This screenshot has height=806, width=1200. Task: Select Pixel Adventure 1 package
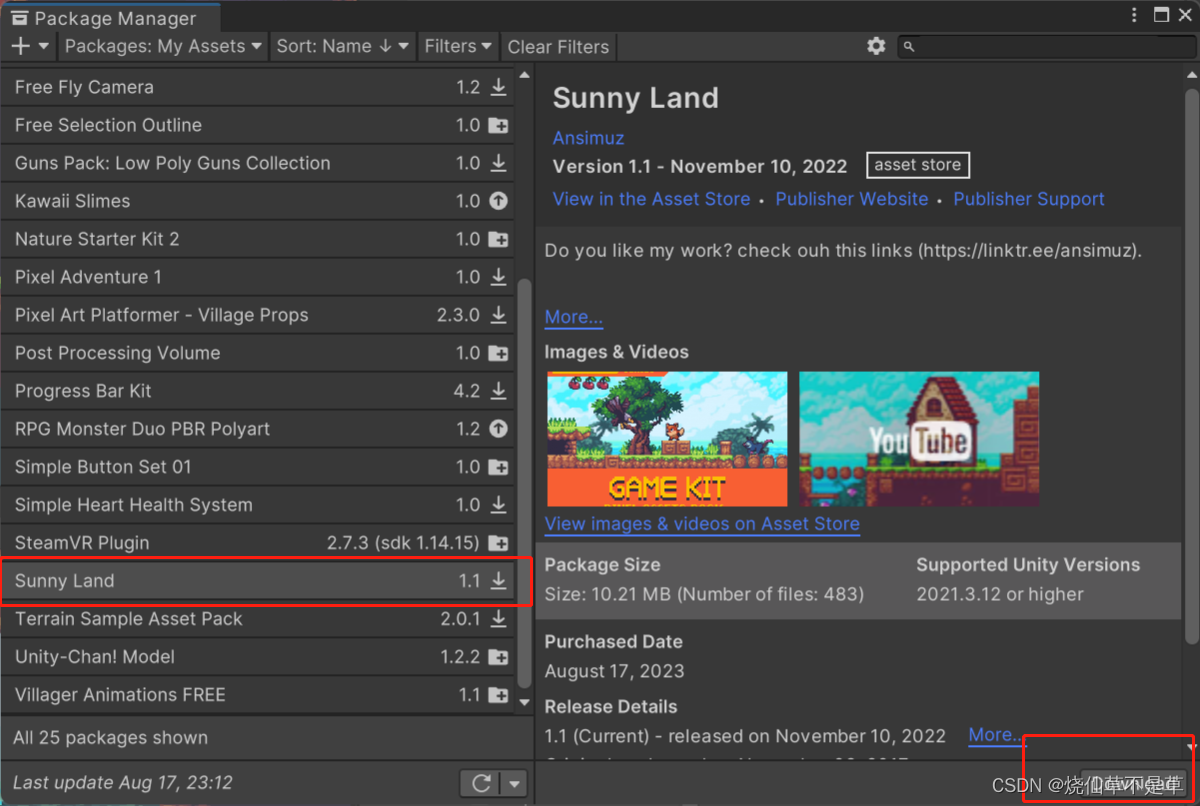[88, 277]
